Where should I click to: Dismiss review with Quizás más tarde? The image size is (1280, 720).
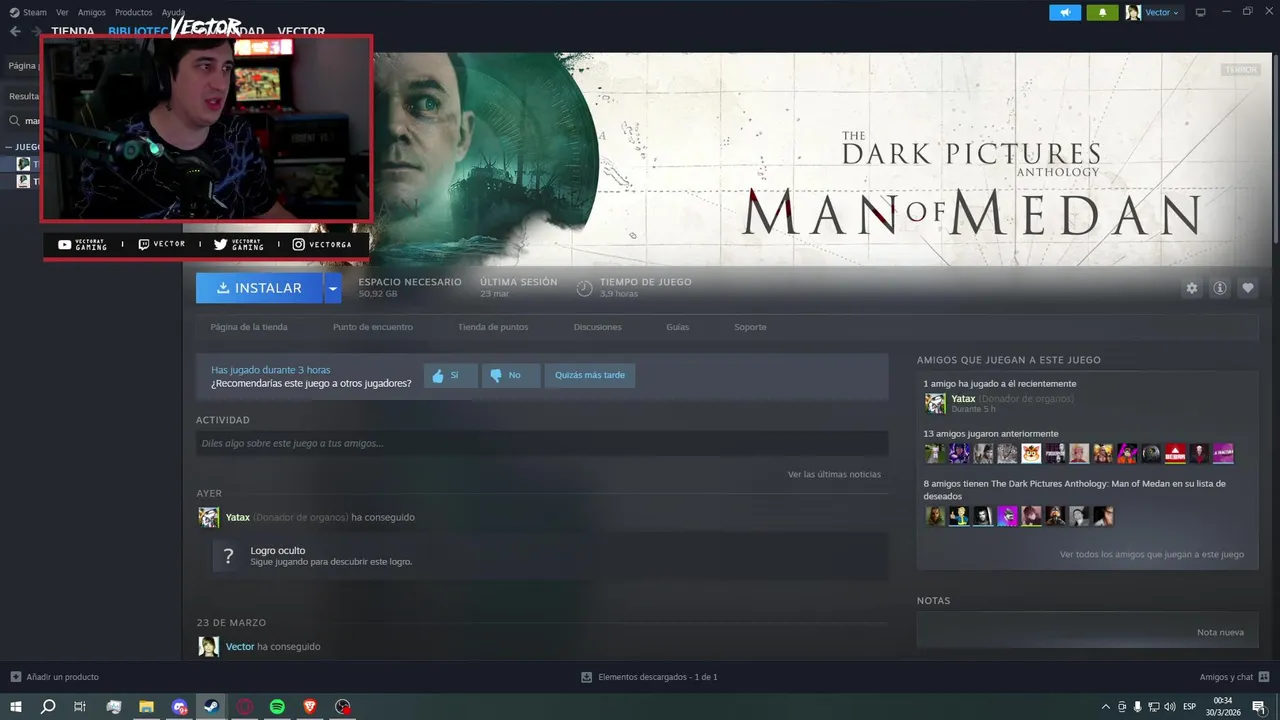point(590,376)
